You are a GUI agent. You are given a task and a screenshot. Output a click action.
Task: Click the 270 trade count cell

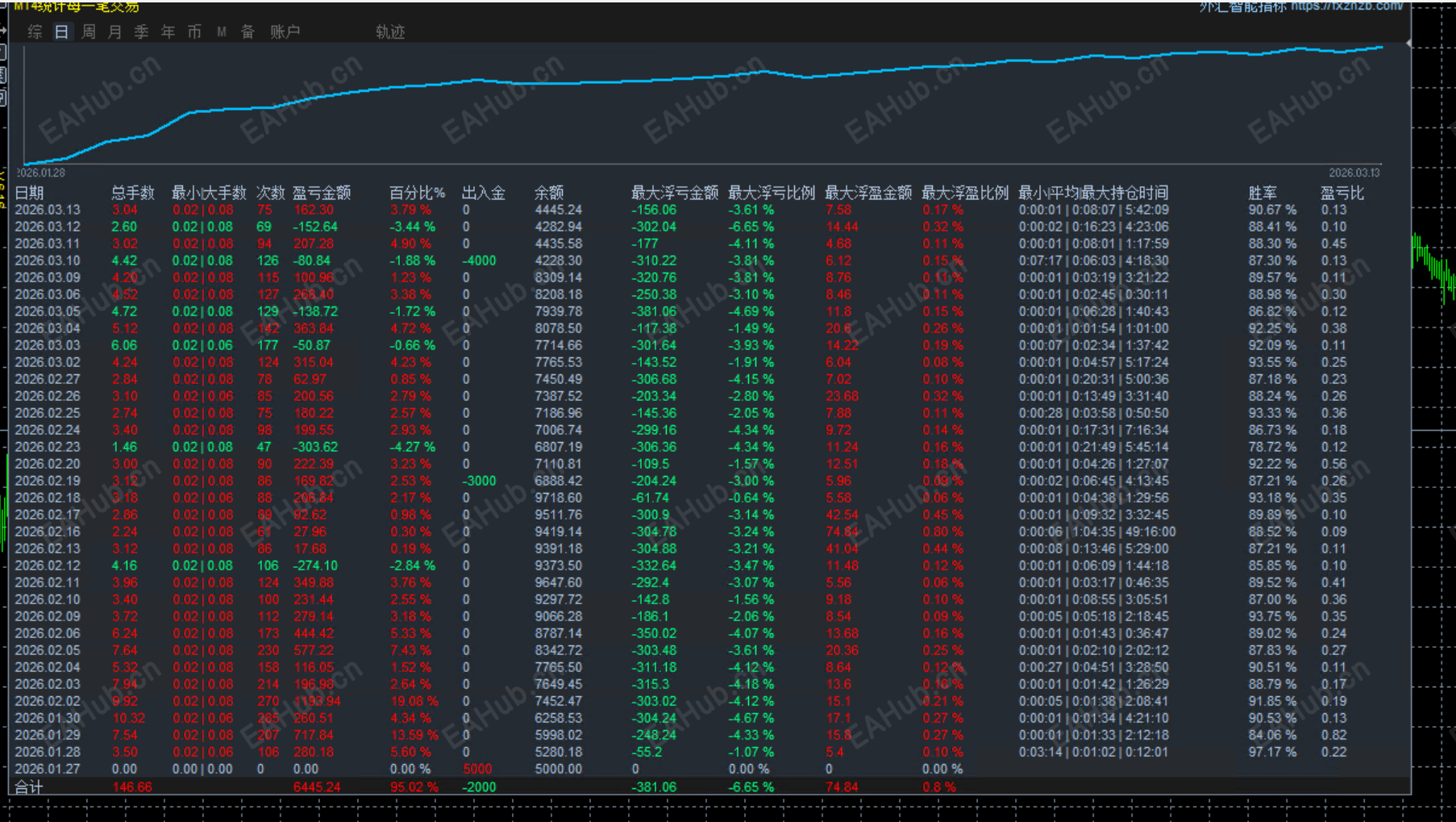[268, 701]
